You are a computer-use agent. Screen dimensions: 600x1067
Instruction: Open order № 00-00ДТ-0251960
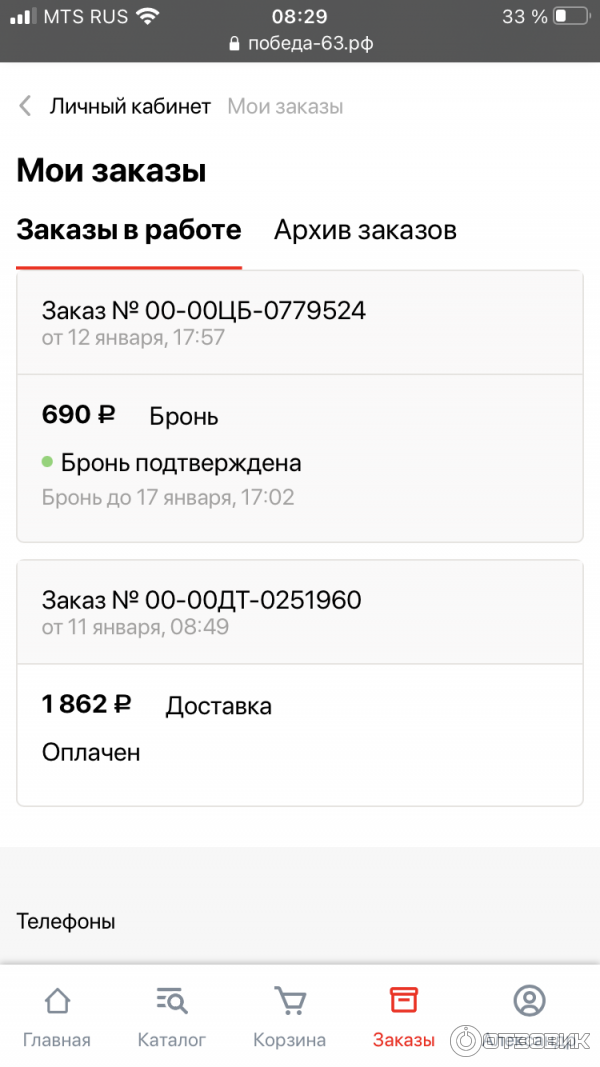click(x=201, y=600)
